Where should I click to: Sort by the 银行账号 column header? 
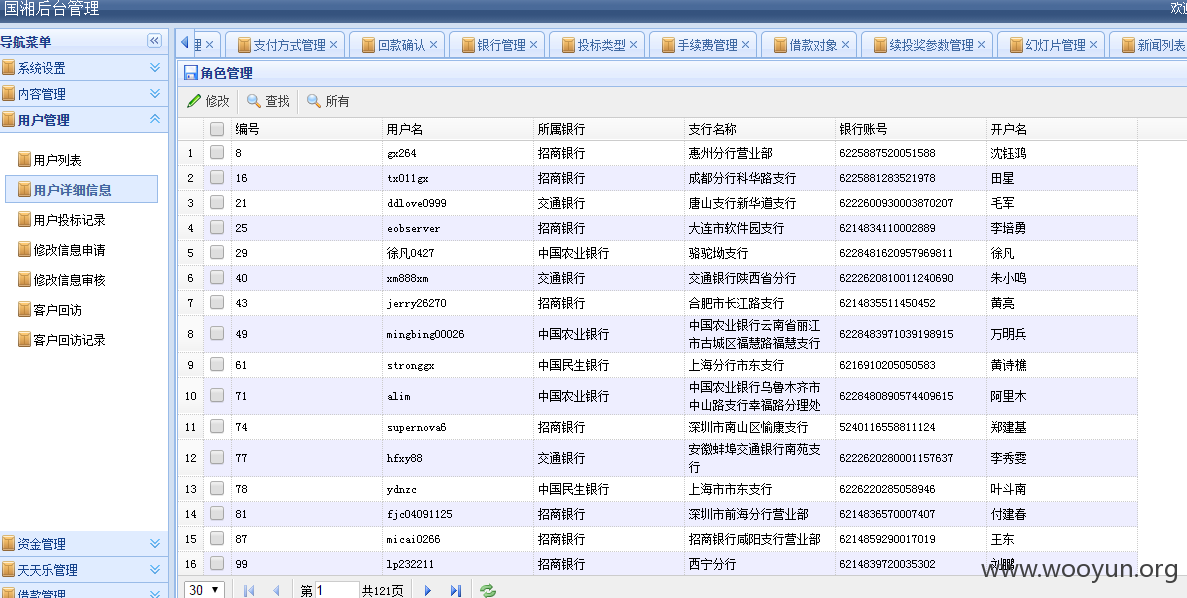[x=911, y=129]
